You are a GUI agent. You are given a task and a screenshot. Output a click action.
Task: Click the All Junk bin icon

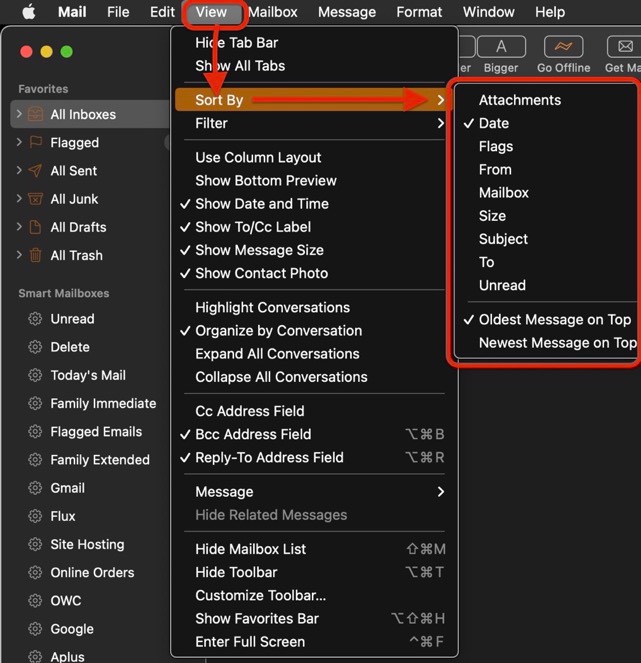point(35,199)
